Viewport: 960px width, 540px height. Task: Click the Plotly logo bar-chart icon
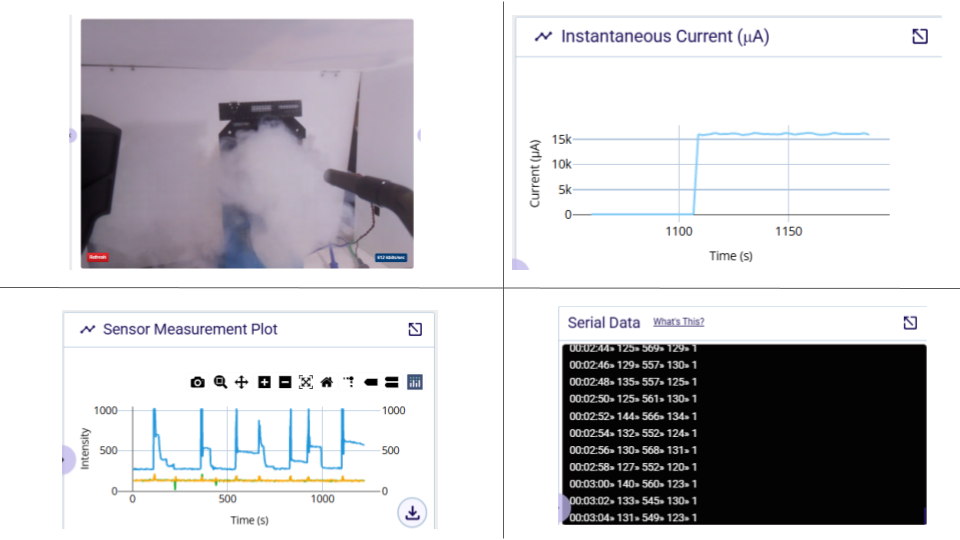415,382
